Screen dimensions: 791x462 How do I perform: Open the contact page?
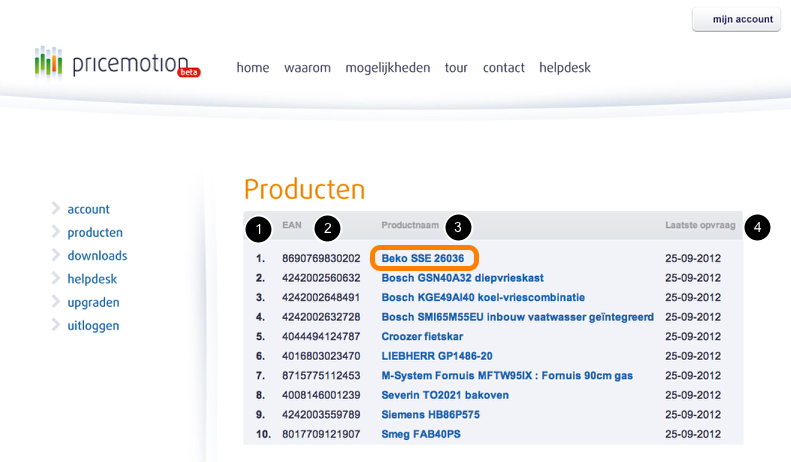(x=503, y=68)
